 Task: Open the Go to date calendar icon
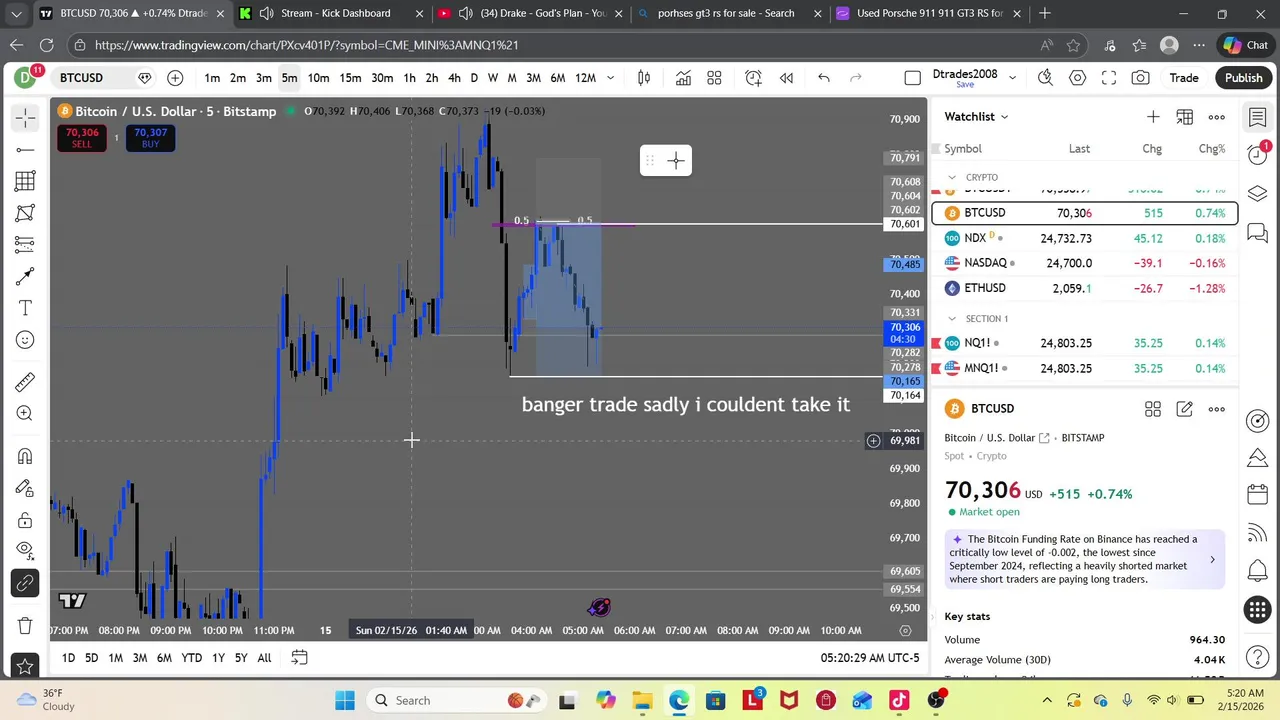click(299, 658)
